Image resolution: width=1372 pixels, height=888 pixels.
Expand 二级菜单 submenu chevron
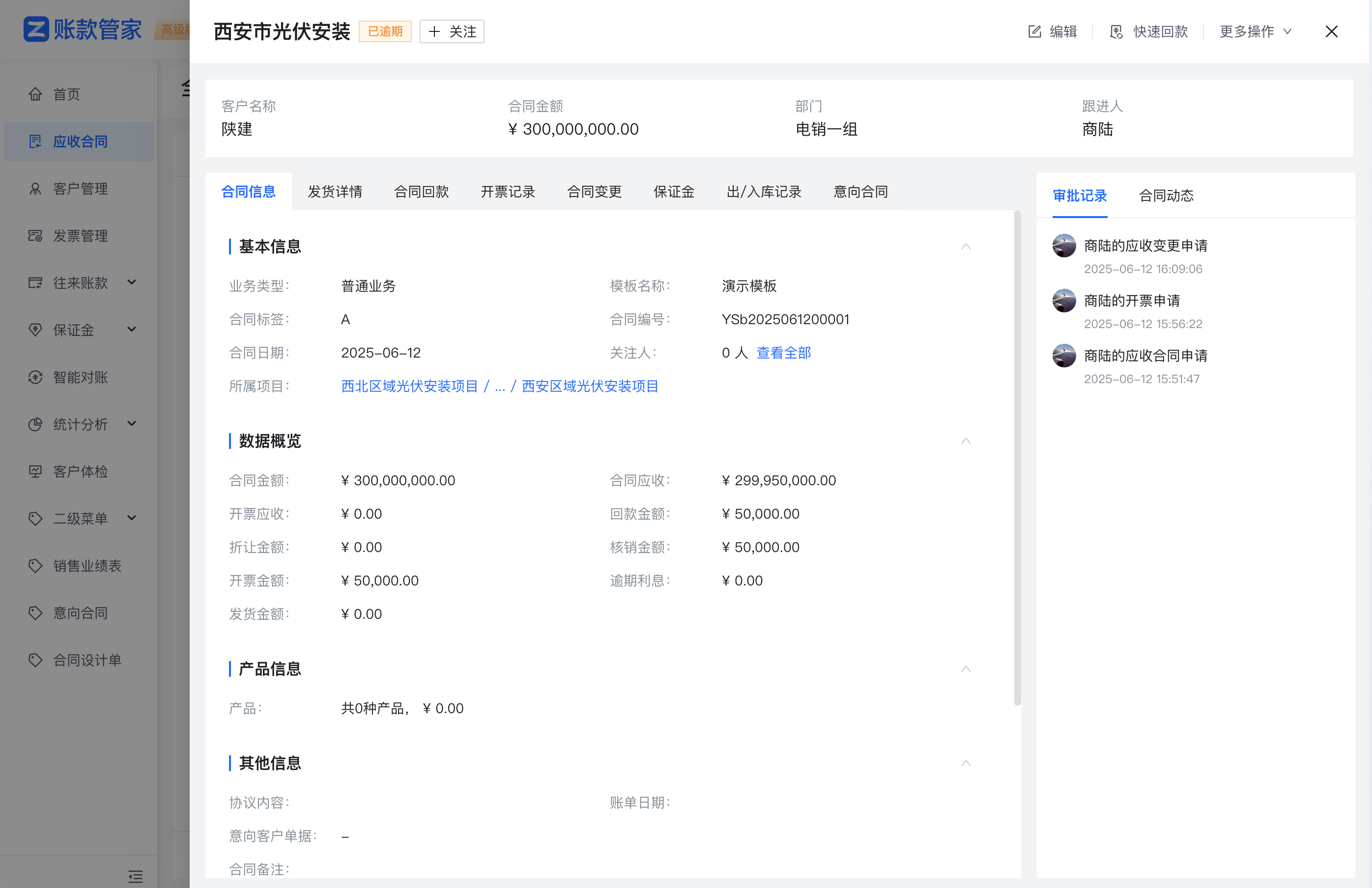(132, 518)
